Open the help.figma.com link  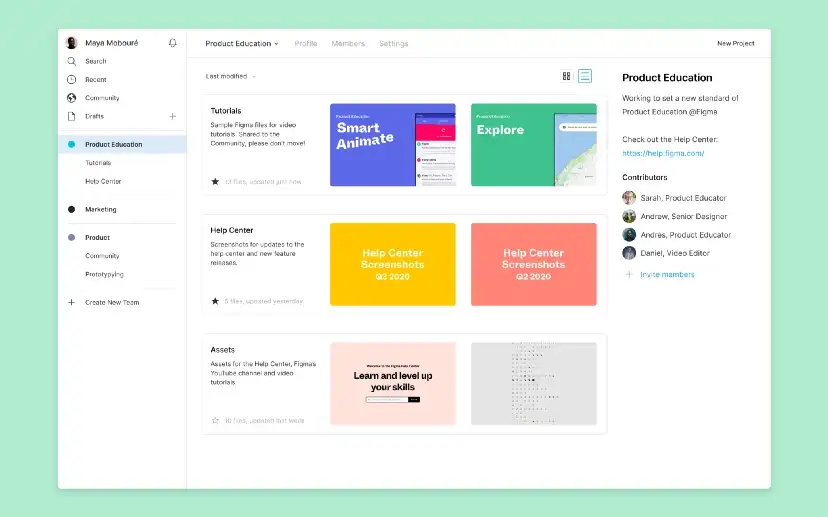pos(663,153)
